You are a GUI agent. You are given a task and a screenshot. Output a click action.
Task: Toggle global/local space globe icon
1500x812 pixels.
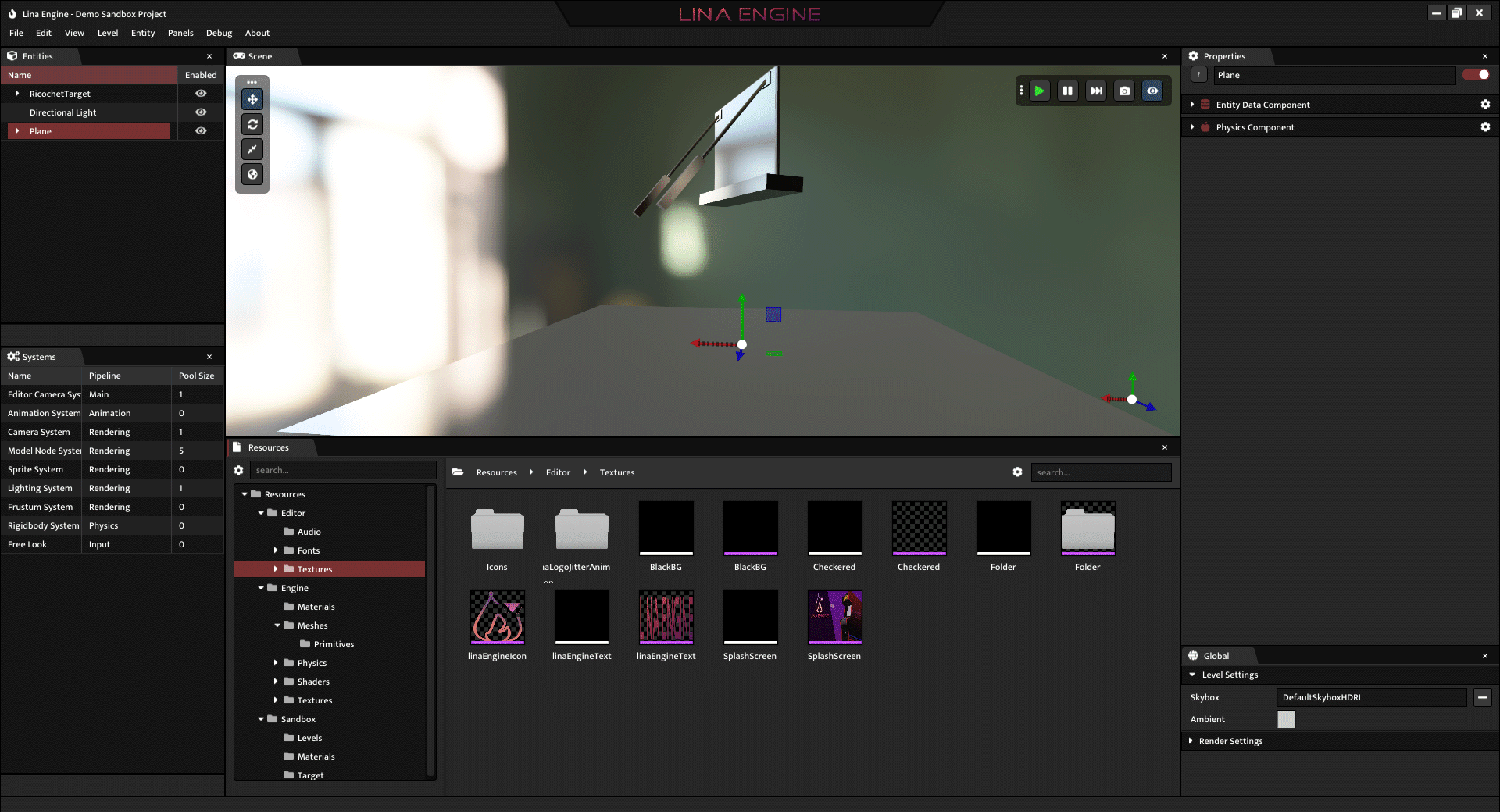tap(252, 174)
